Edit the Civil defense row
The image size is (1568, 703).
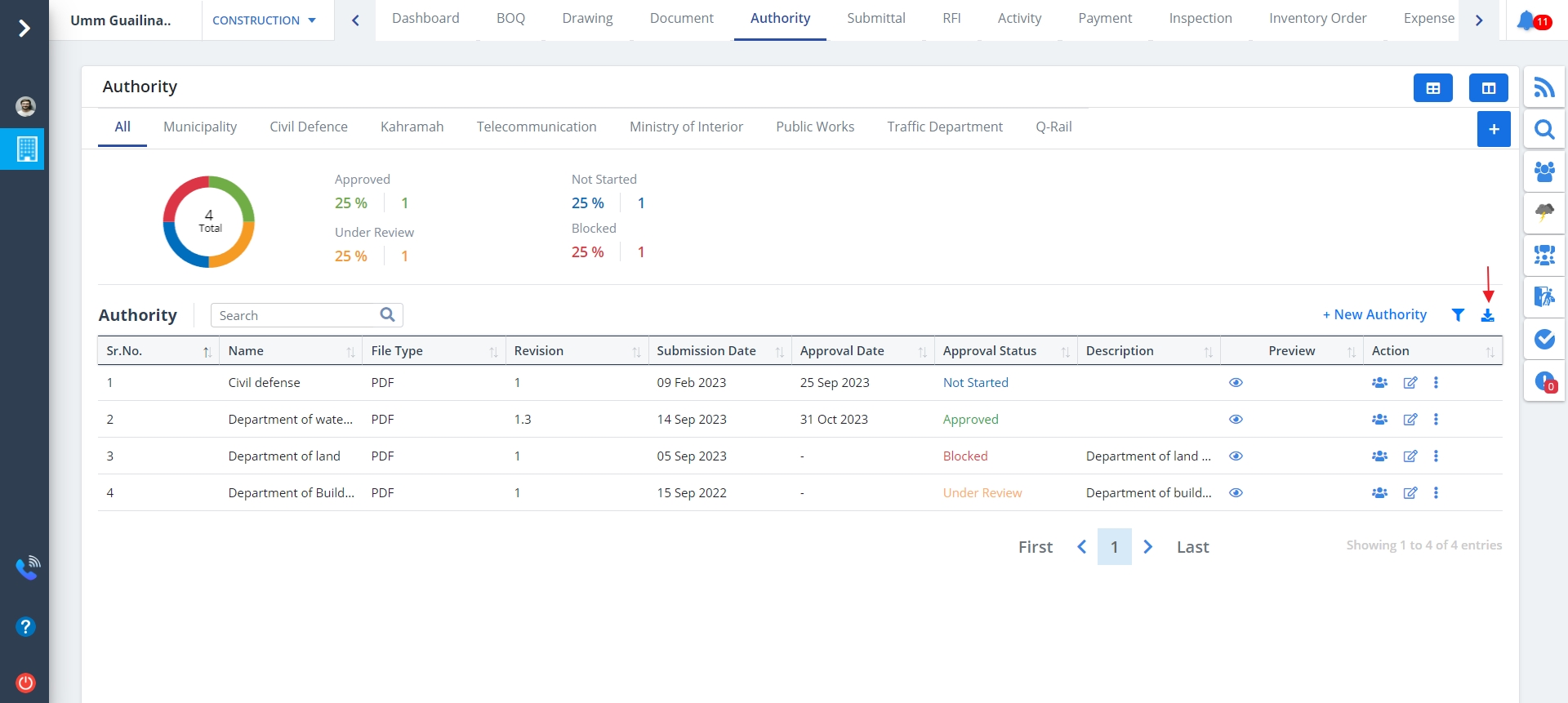tap(1410, 383)
